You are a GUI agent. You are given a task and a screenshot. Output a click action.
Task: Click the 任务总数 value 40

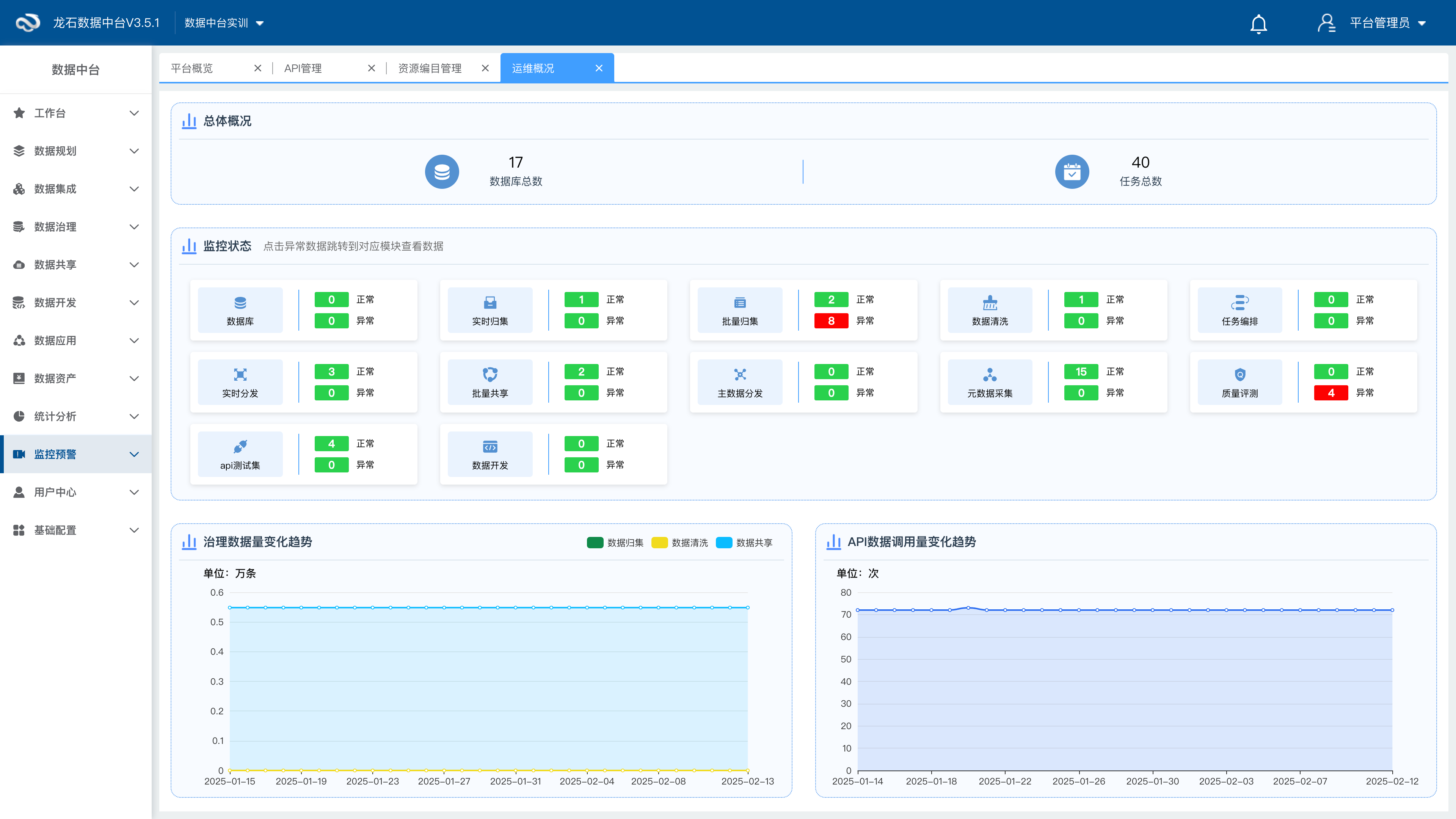pyautogui.click(x=1141, y=162)
